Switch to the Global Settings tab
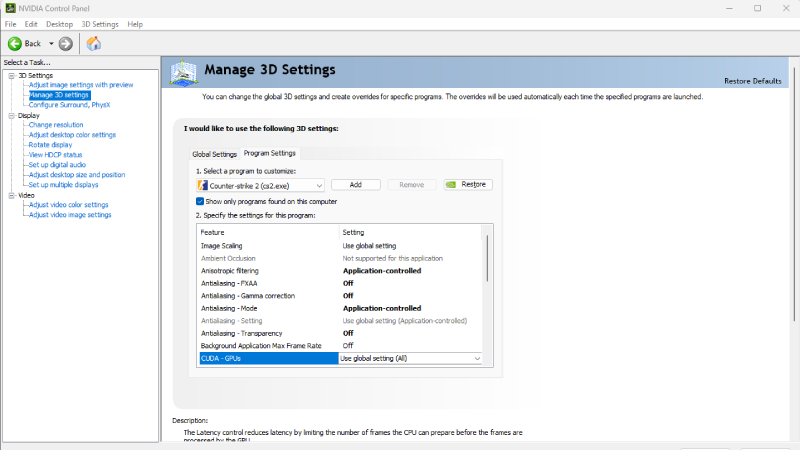Viewport: 800px width, 450px height. click(214, 154)
